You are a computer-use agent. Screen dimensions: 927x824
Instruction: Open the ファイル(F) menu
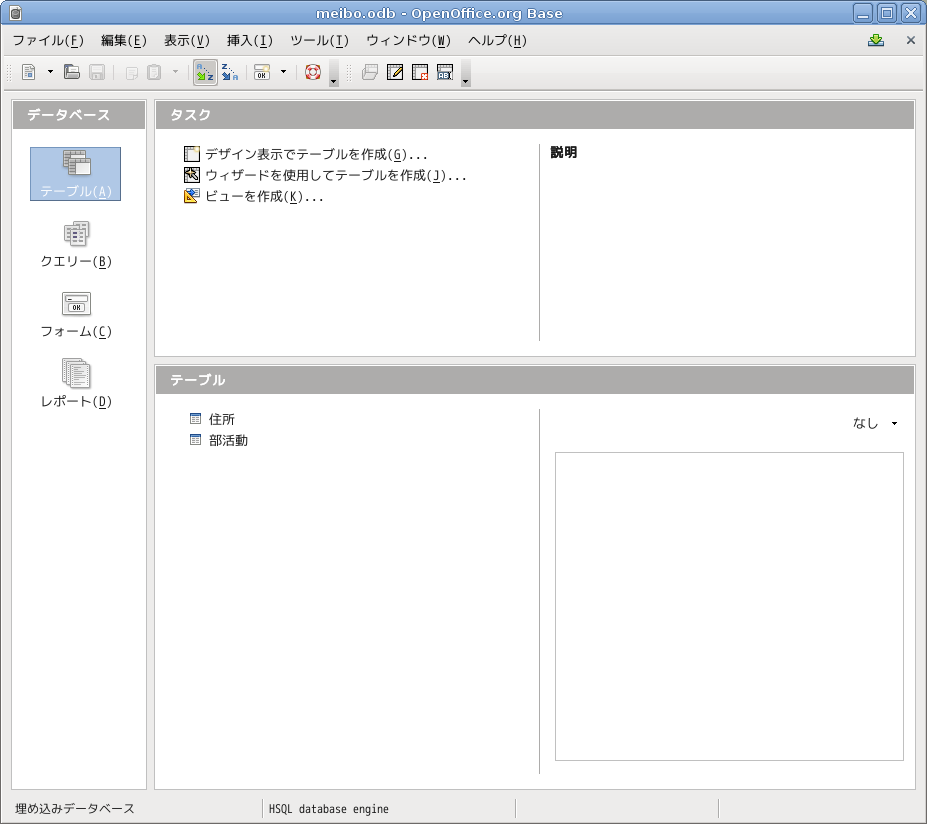[x=47, y=41]
